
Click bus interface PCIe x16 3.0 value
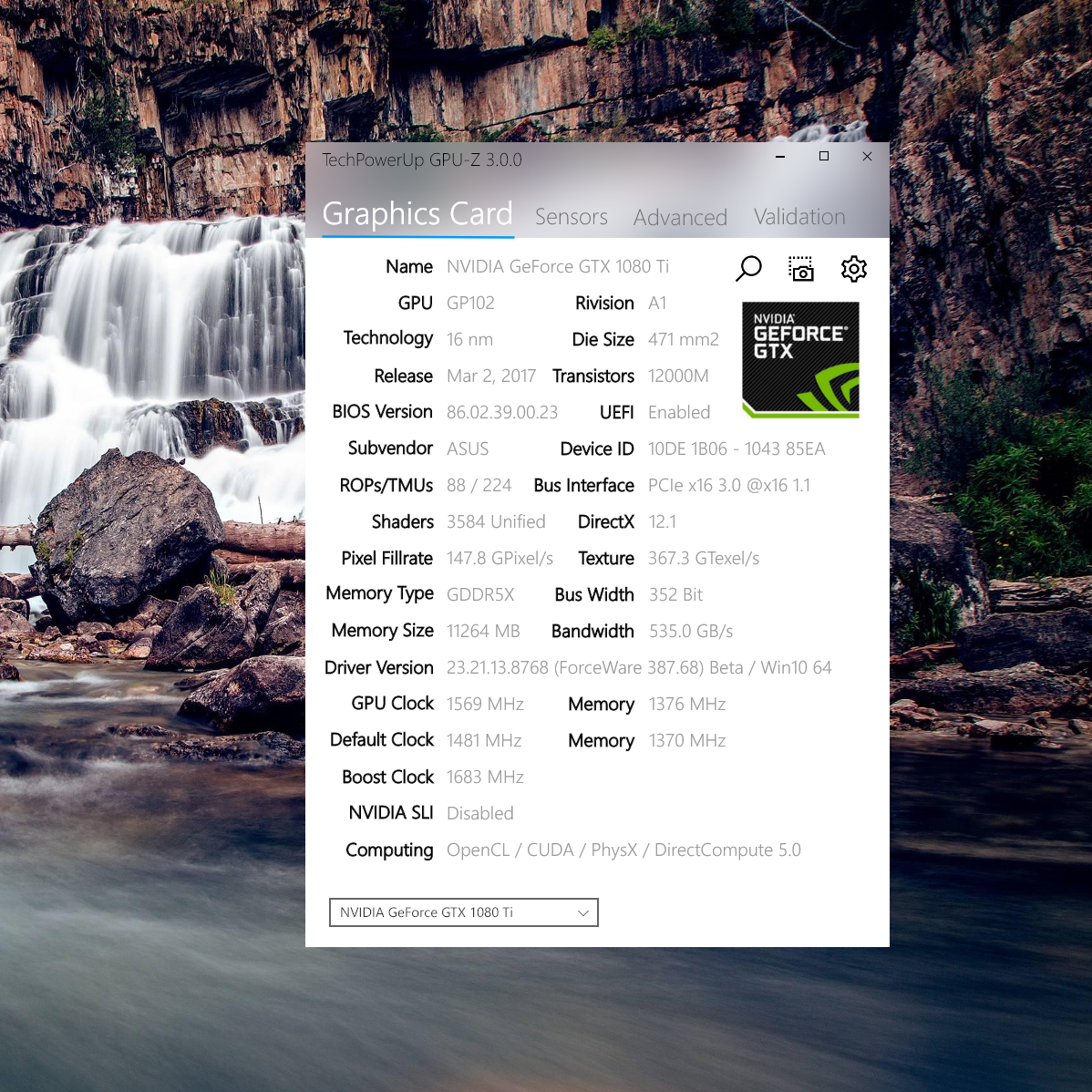coord(729,486)
